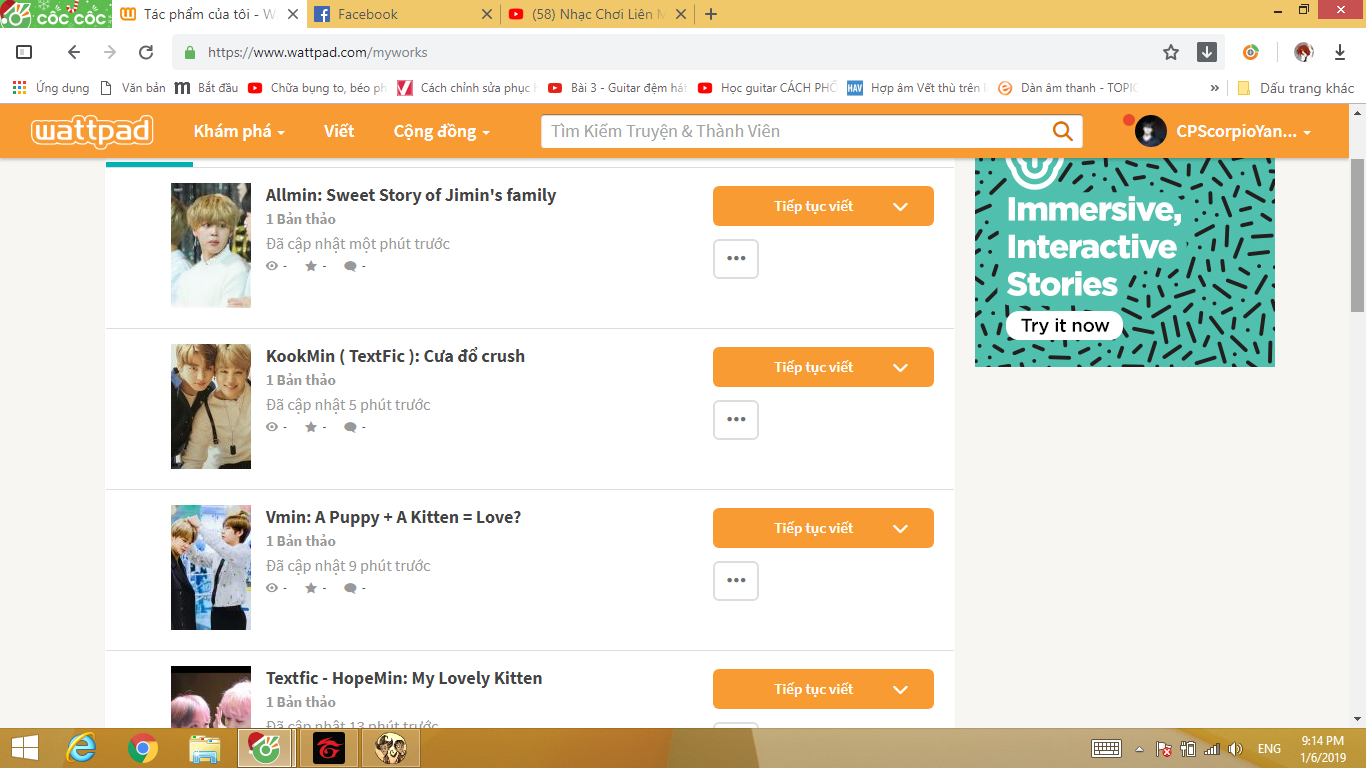Open more options for Vmin story
The width and height of the screenshot is (1366, 768).
(736, 581)
